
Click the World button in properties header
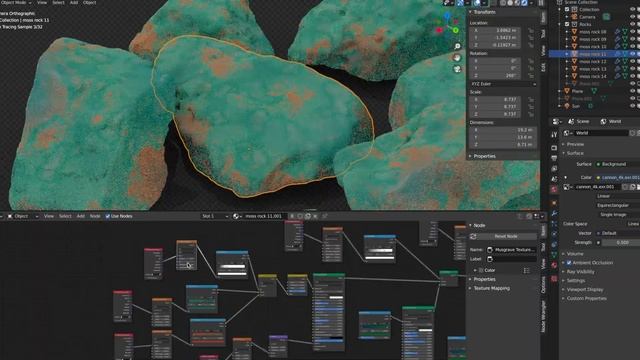(611, 122)
